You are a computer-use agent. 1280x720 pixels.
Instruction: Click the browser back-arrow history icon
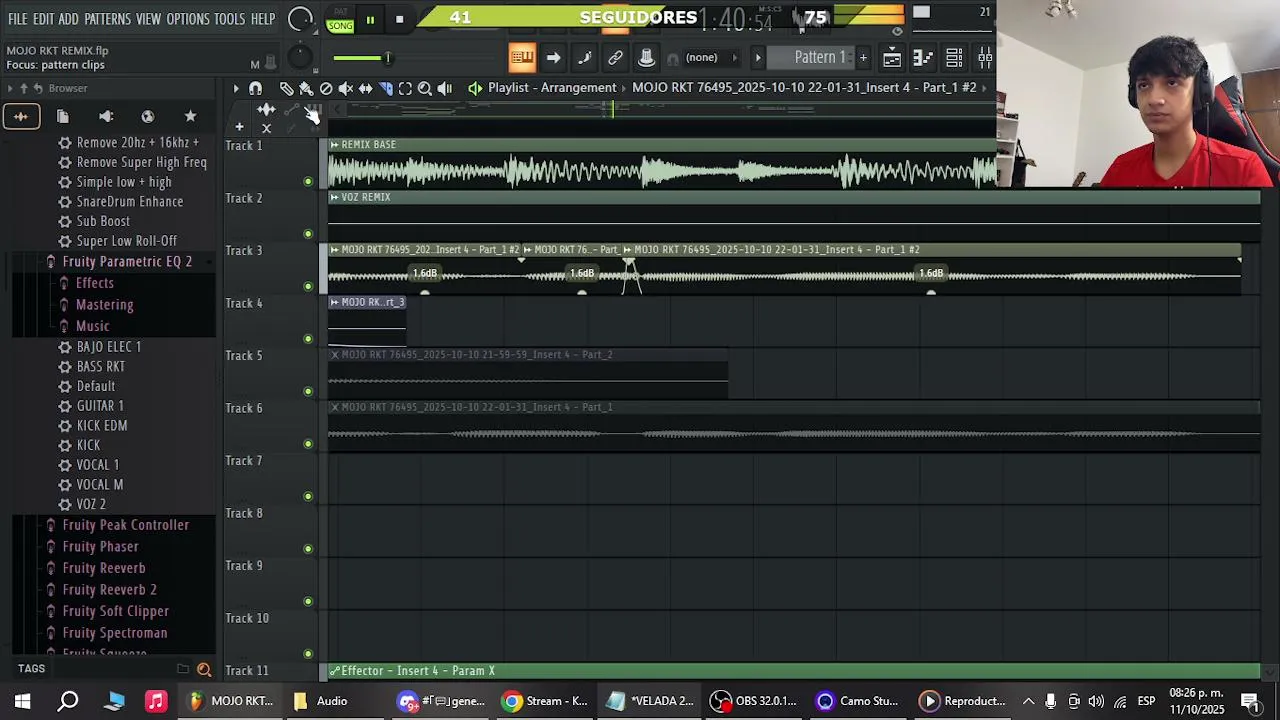tap(38, 88)
